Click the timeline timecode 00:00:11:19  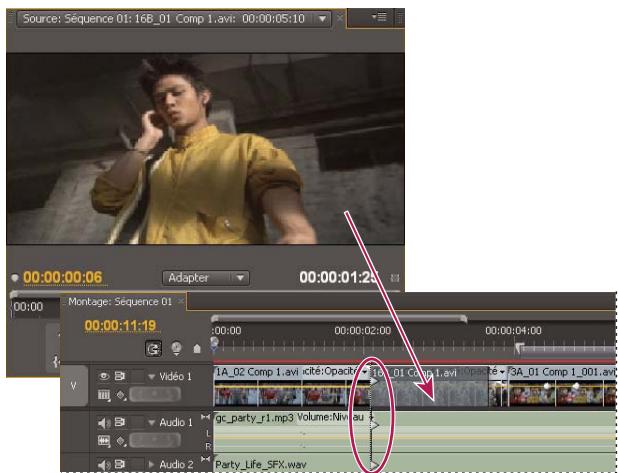pos(120,326)
